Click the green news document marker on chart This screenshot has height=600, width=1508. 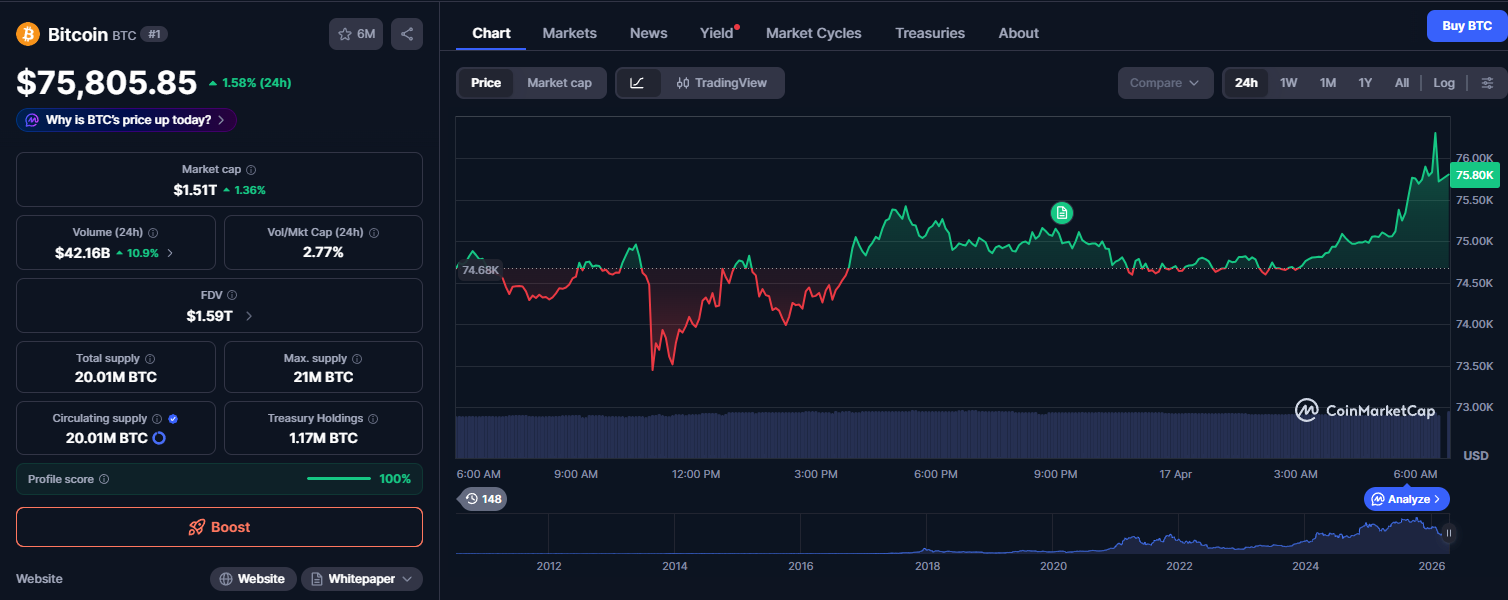tap(1062, 212)
